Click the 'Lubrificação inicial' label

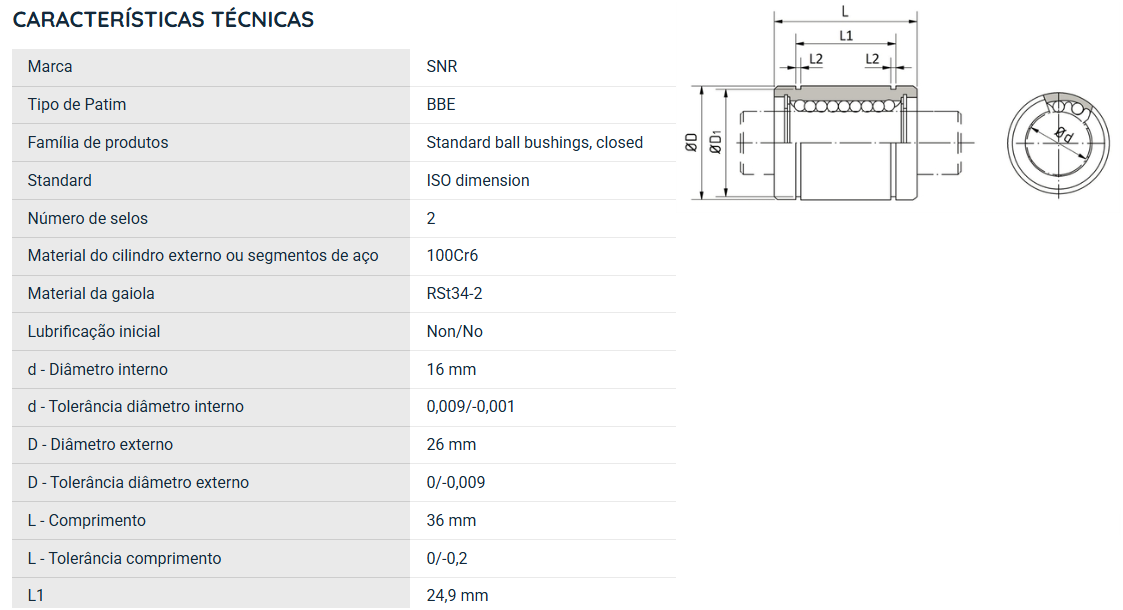click(94, 331)
